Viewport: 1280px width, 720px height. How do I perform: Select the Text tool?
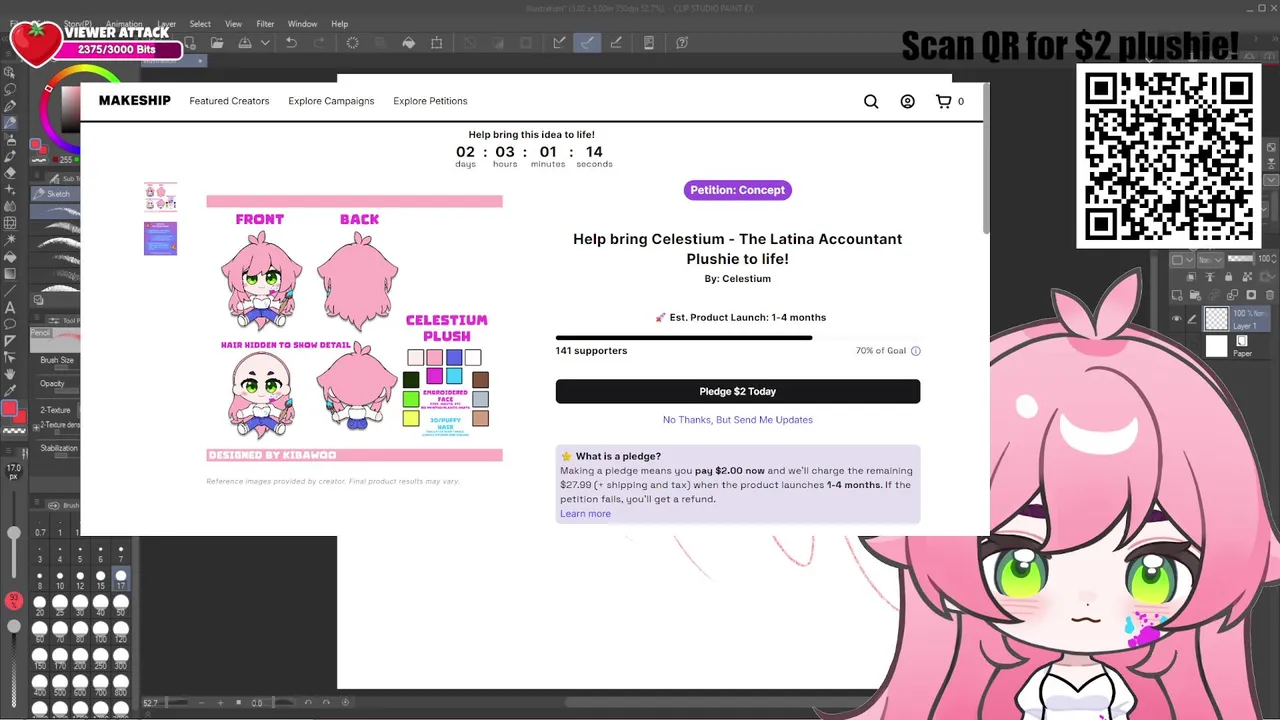[x=10, y=307]
